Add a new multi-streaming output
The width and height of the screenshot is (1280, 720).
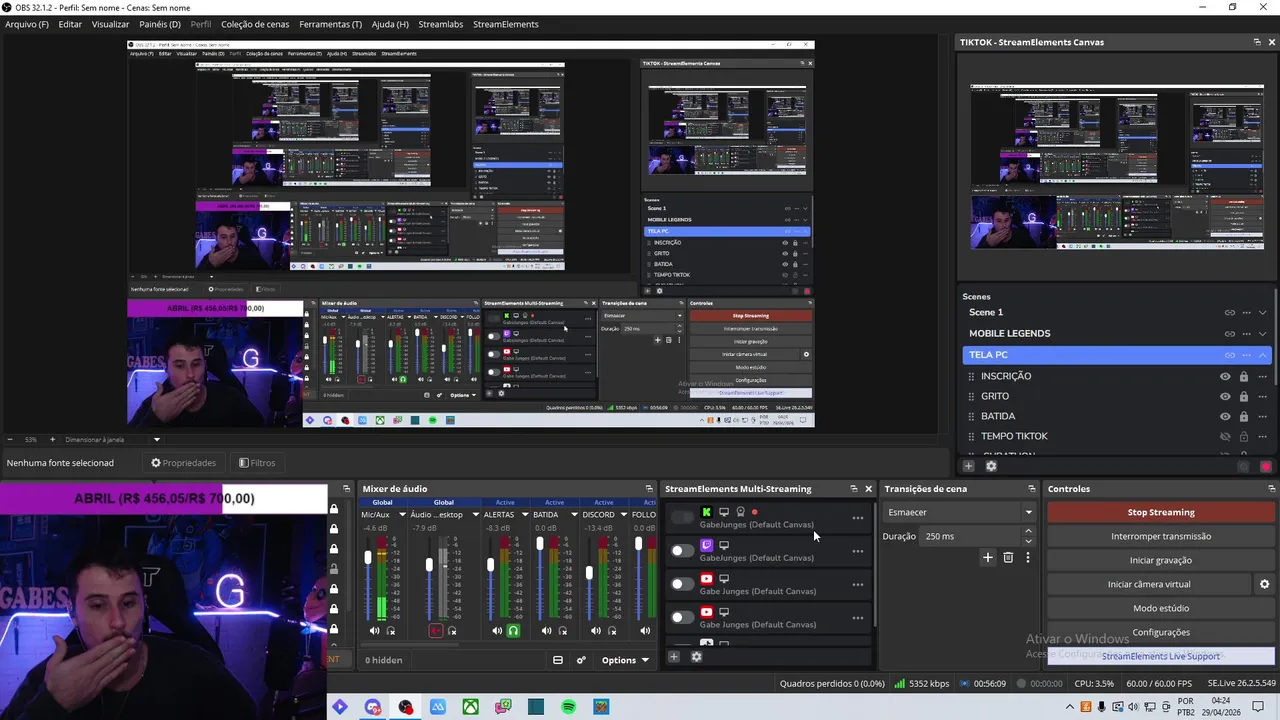[674, 657]
